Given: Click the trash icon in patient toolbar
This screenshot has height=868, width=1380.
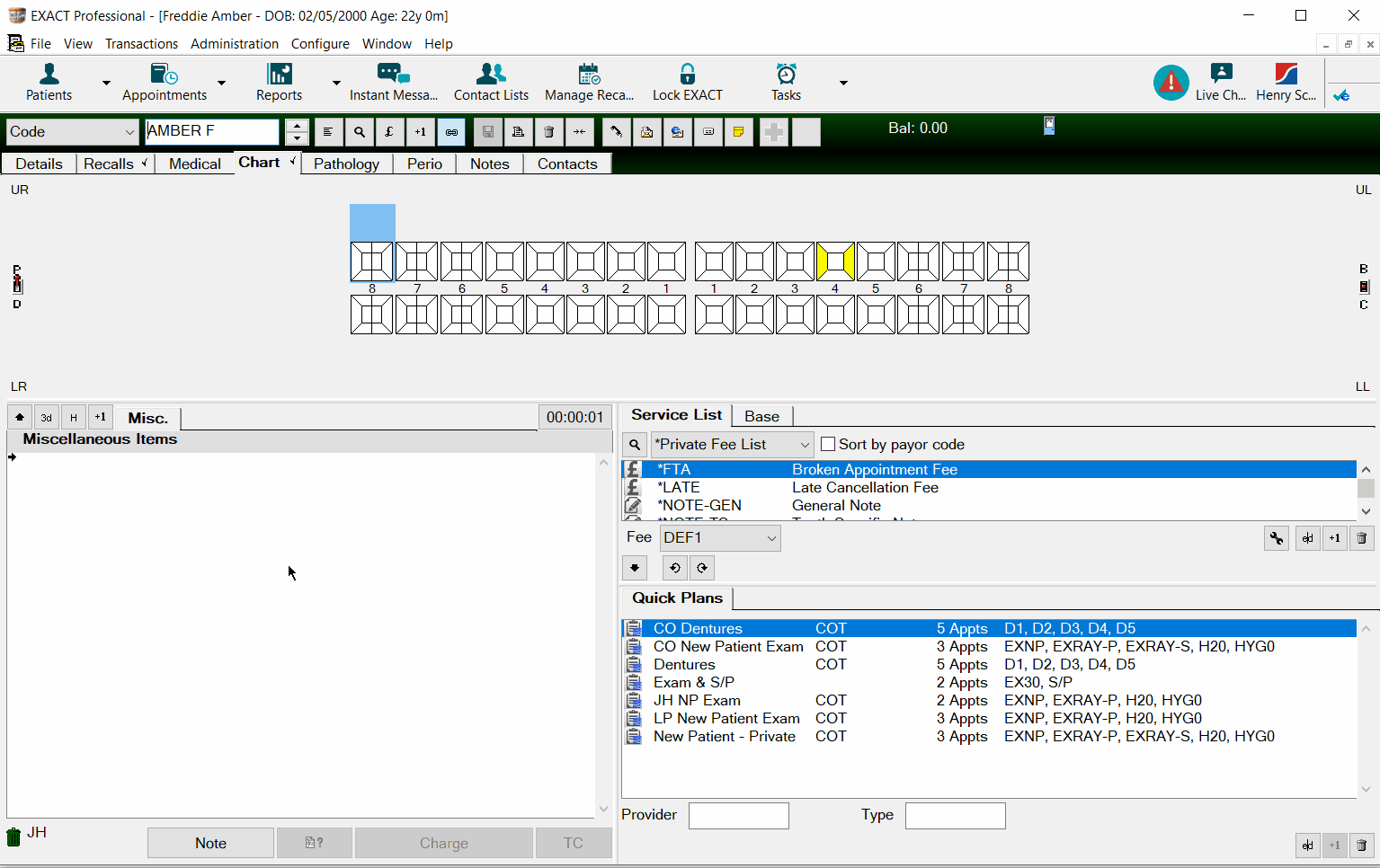Looking at the screenshot, I should (548, 132).
